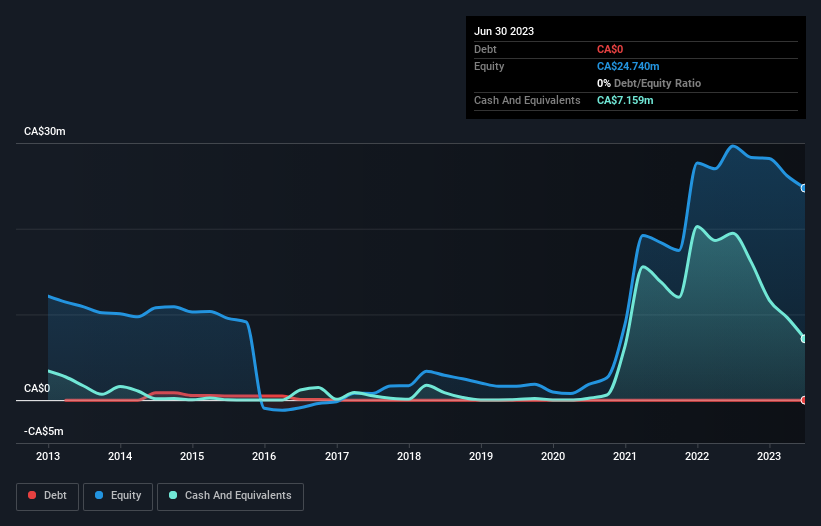Click the 0% Debt/Equity Ratio text
This screenshot has width=821, height=526.
[649, 83]
